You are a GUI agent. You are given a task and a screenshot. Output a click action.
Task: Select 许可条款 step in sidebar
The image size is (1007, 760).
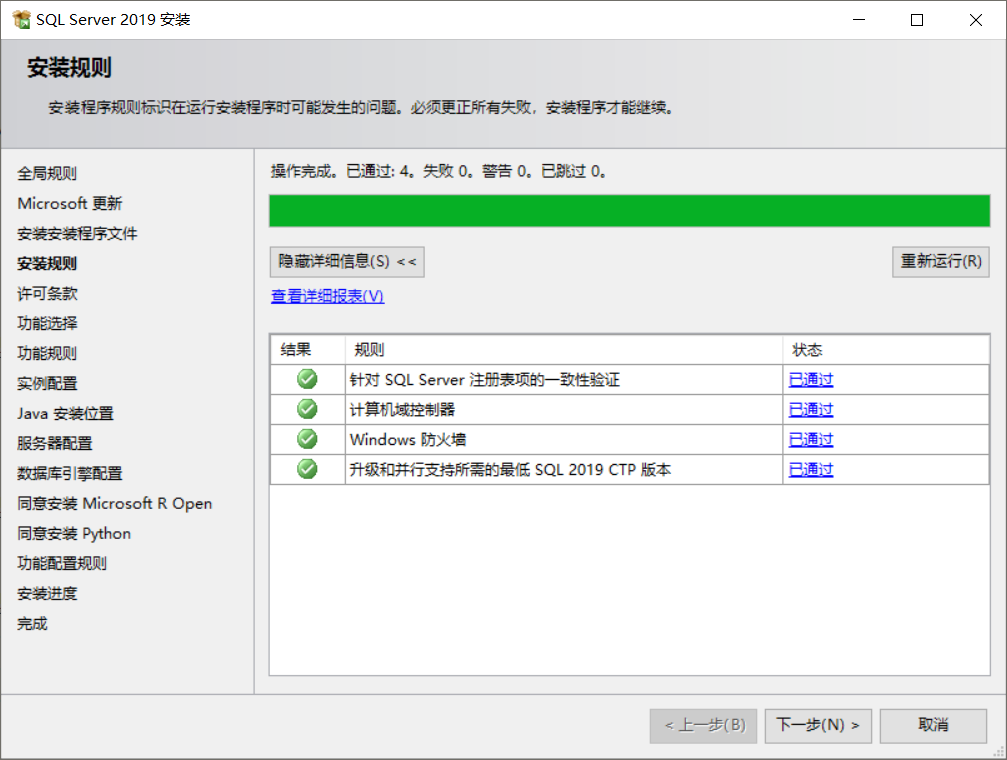point(47,294)
